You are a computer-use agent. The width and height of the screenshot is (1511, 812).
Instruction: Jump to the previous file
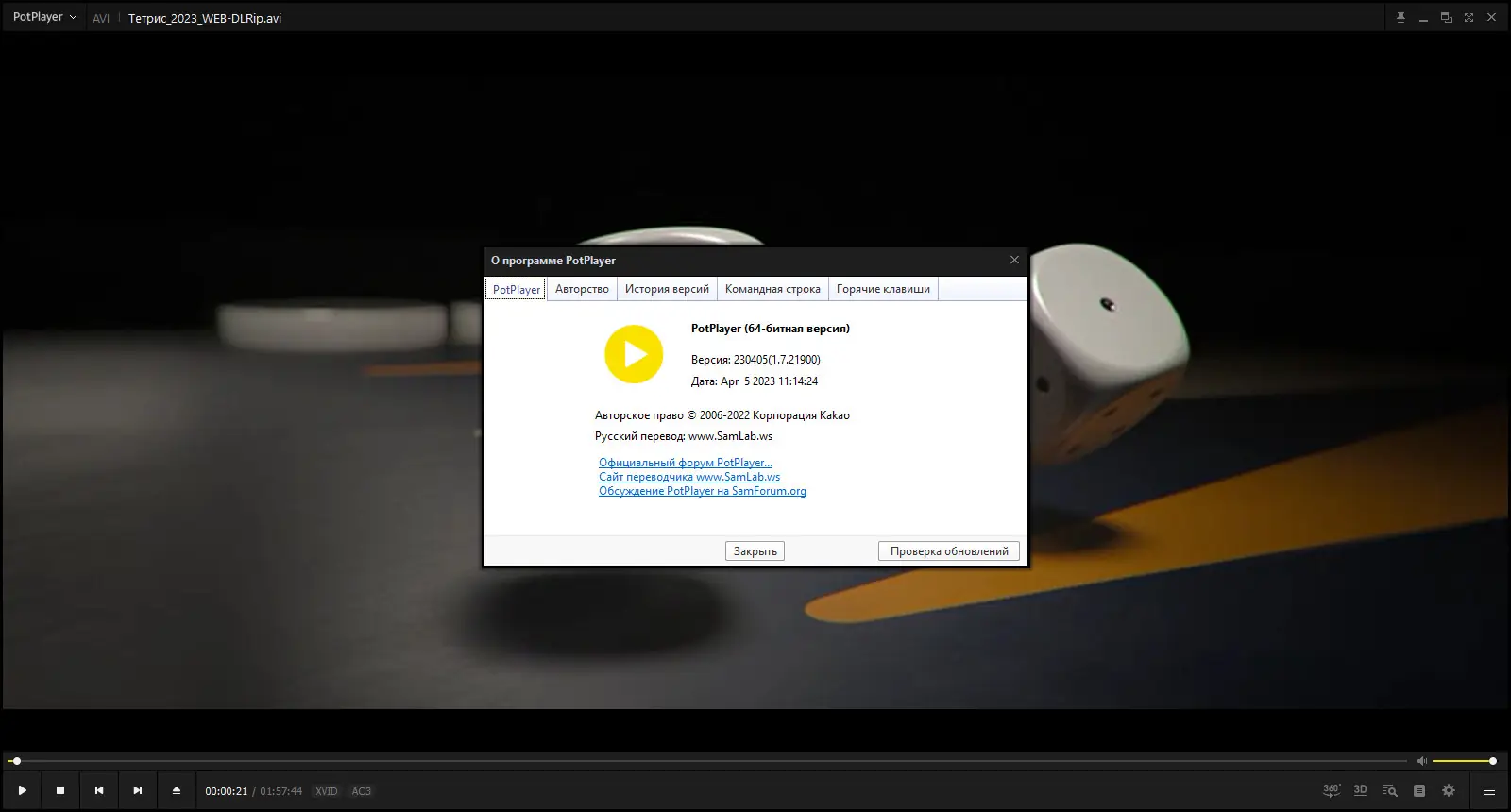pyautogui.click(x=99, y=790)
